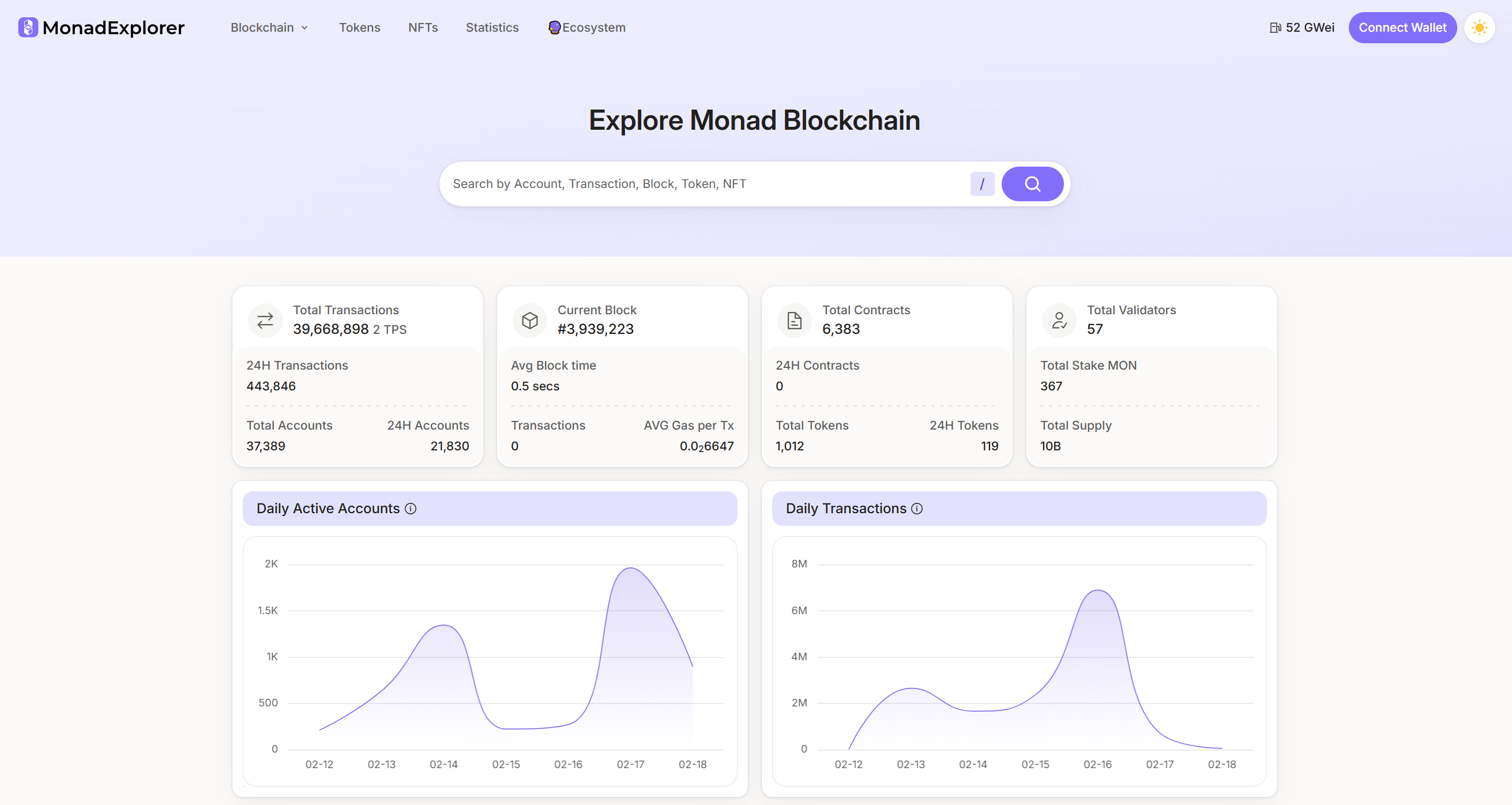Expand the Blockchain dropdown menu
Screen dimensions: 1512x805
pyautogui.click(x=269, y=28)
